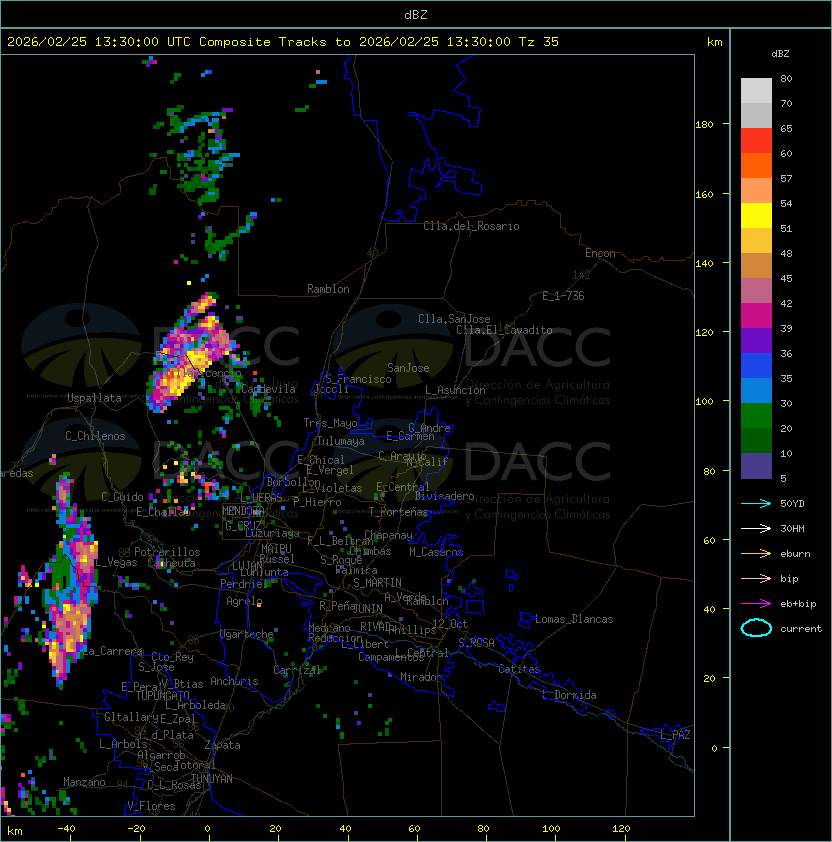Click the Ramblon map label
Viewport: 832px width, 842px height.
328,289
